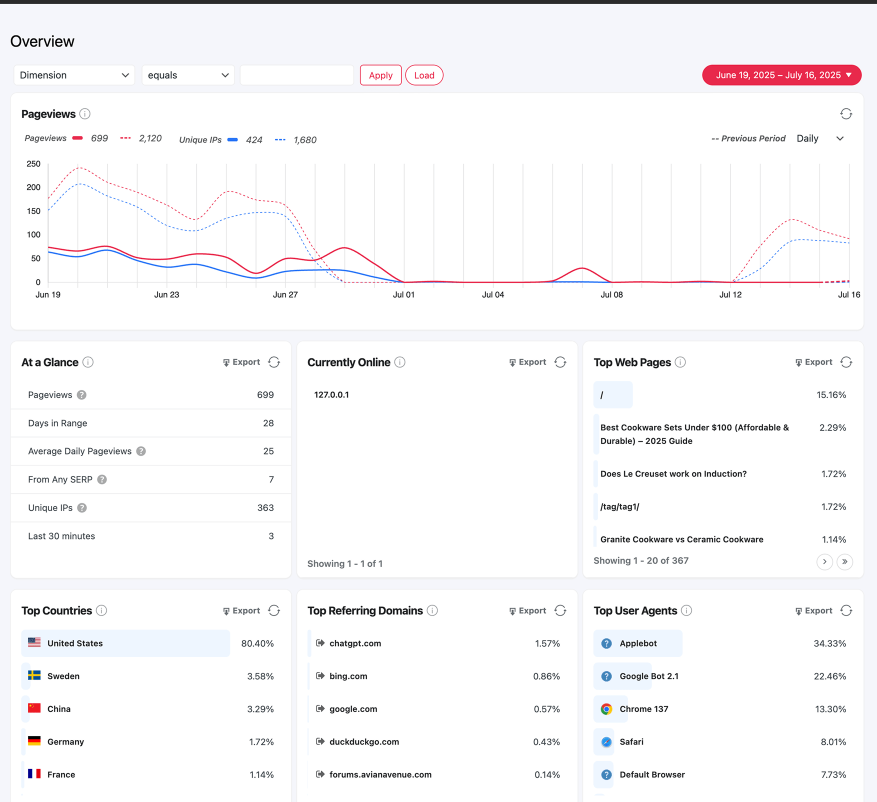Click info icon beside Top Countries
The height and width of the screenshot is (802, 877).
(102, 610)
